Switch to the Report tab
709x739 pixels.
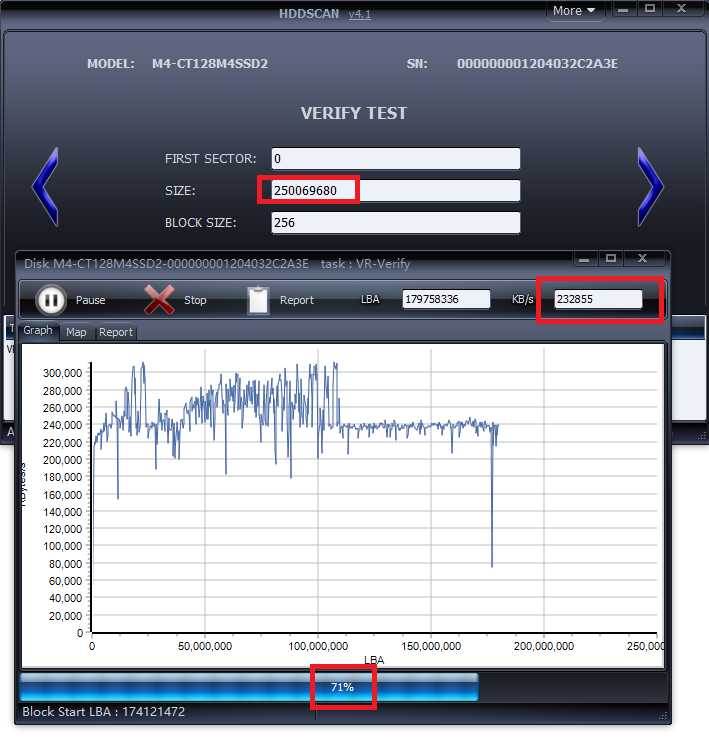coord(115,332)
